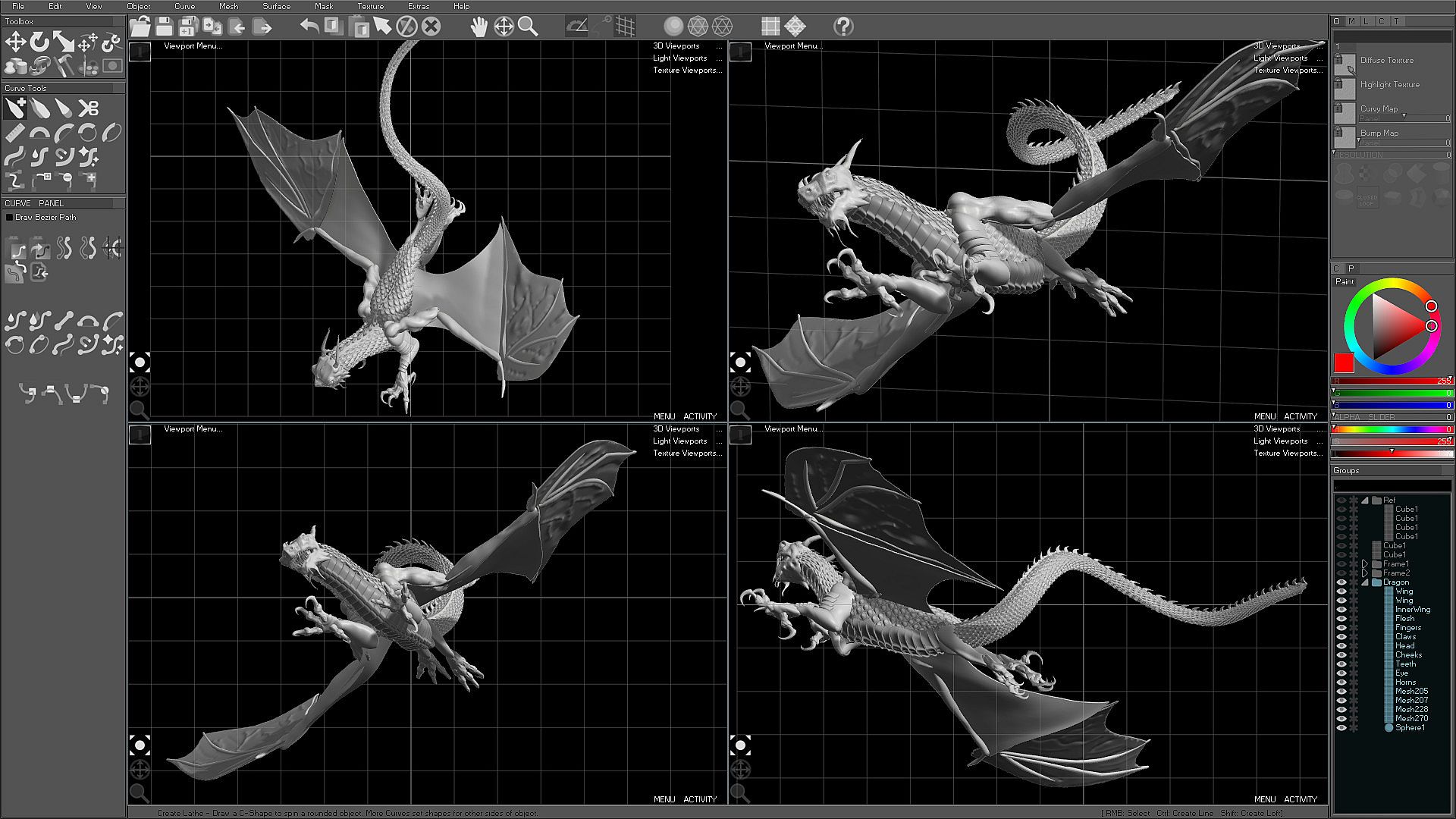Viewport: 1456px width, 819px height.
Task: Click top-left viewport's Viewport Menu... label
Action: [193, 46]
